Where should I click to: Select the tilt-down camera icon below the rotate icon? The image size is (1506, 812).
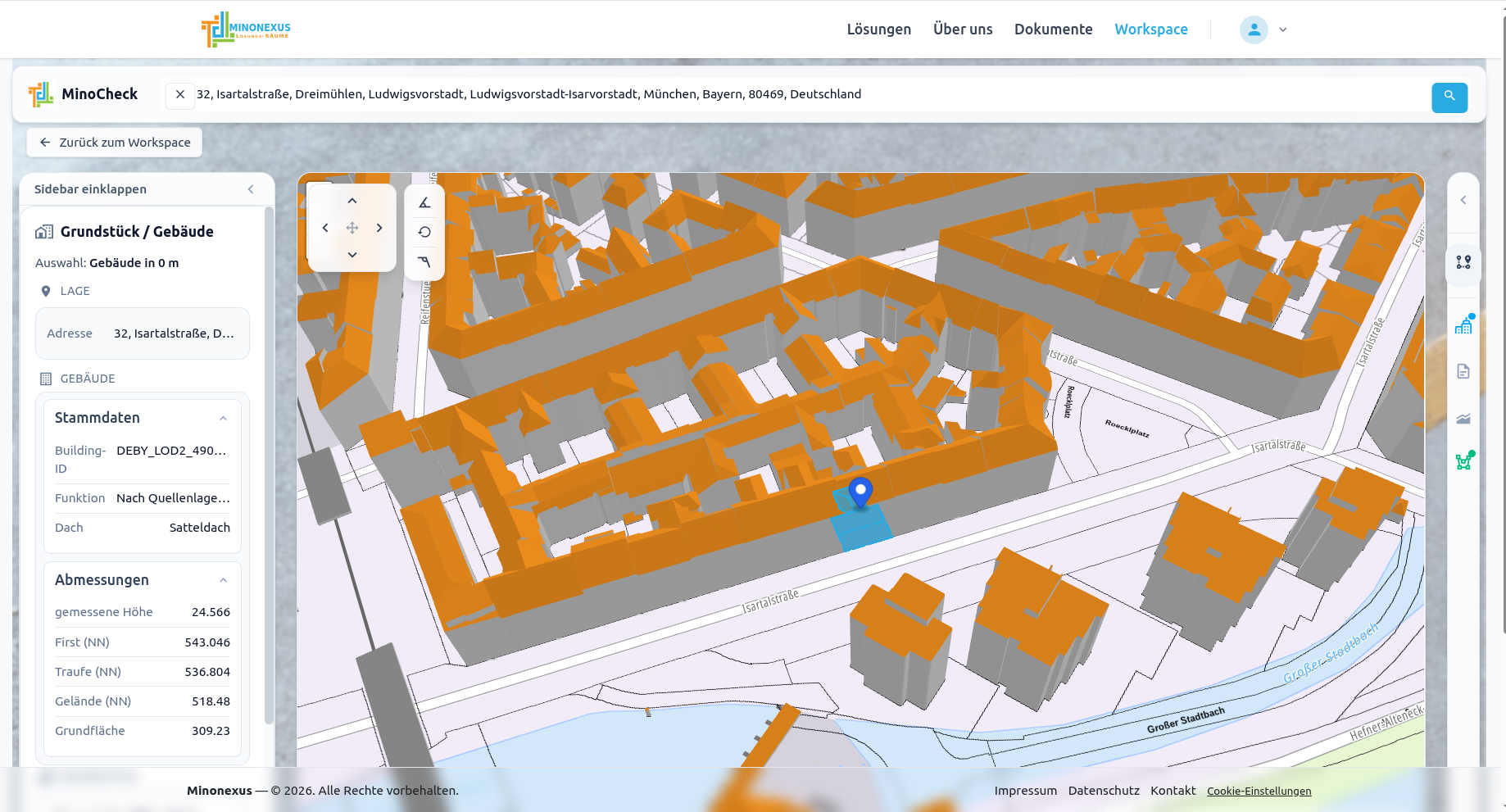pyautogui.click(x=424, y=262)
